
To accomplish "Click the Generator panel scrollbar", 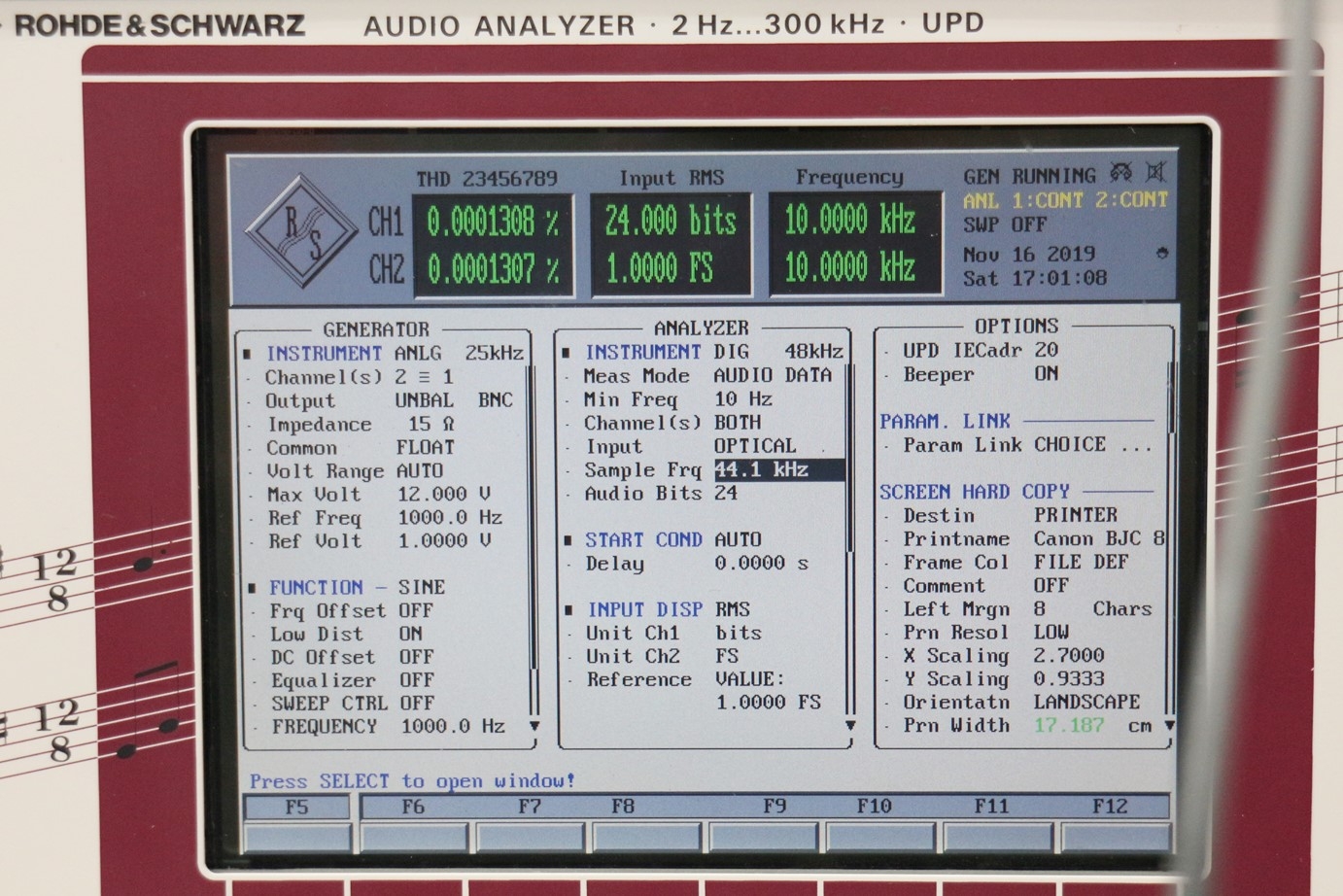I will (x=532, y=539).
